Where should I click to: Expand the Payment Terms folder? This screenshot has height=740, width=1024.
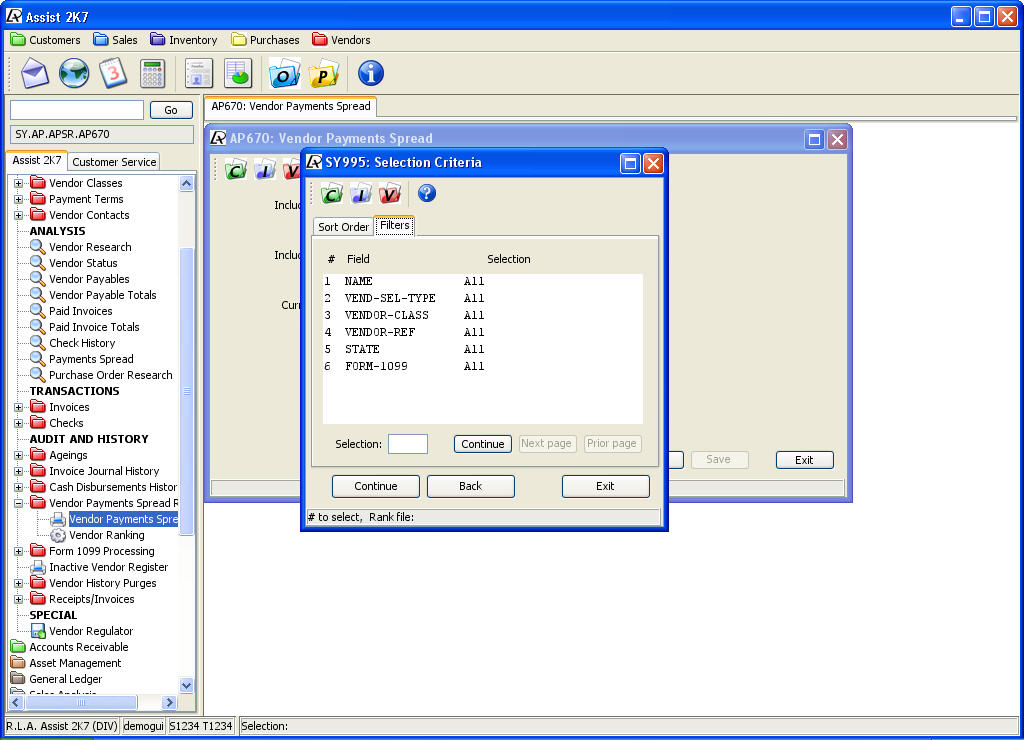pos(18,199)
